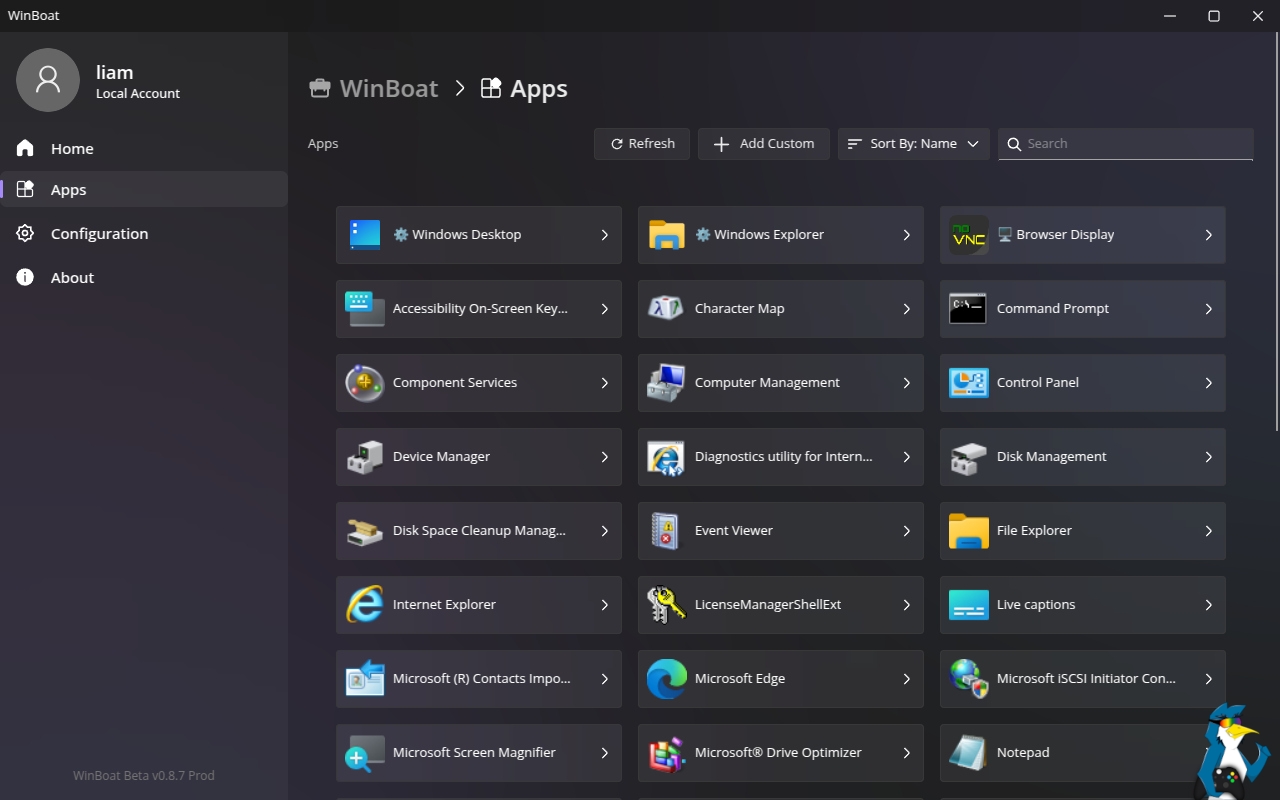Click the WinBoat breadcrumb link
This screenshot has width=1280, height=800.
[388, 89]
